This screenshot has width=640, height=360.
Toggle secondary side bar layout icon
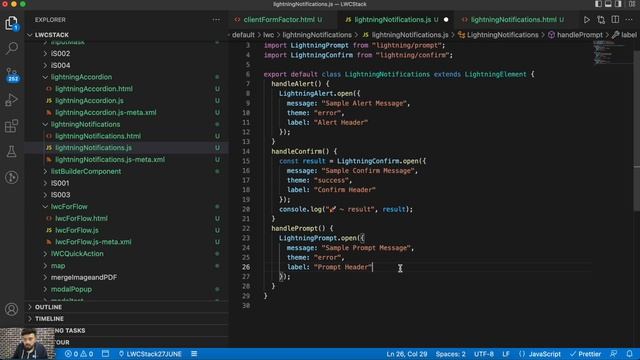[618, 4]
